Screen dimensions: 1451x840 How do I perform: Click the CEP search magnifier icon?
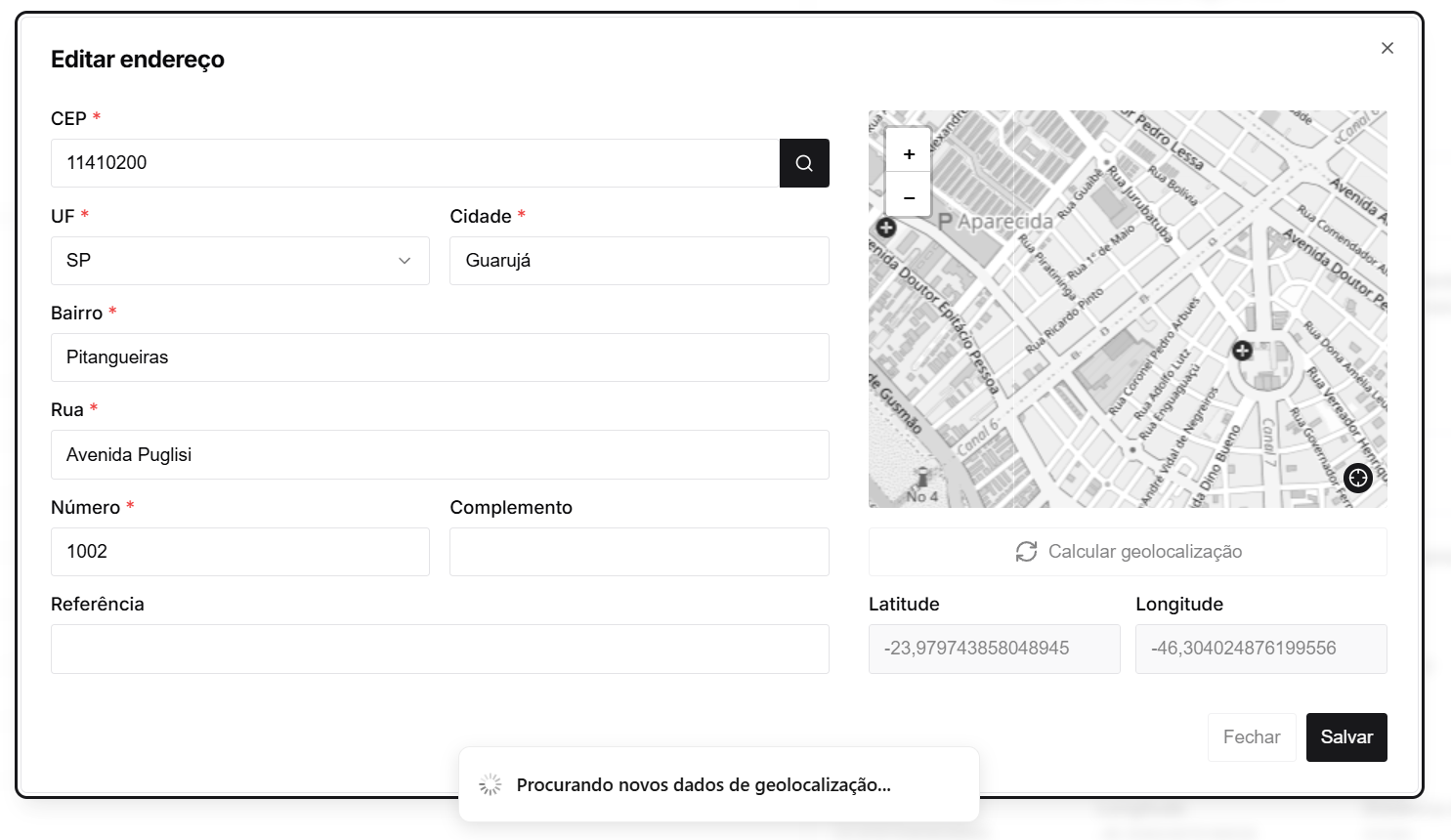click(804, 163)
